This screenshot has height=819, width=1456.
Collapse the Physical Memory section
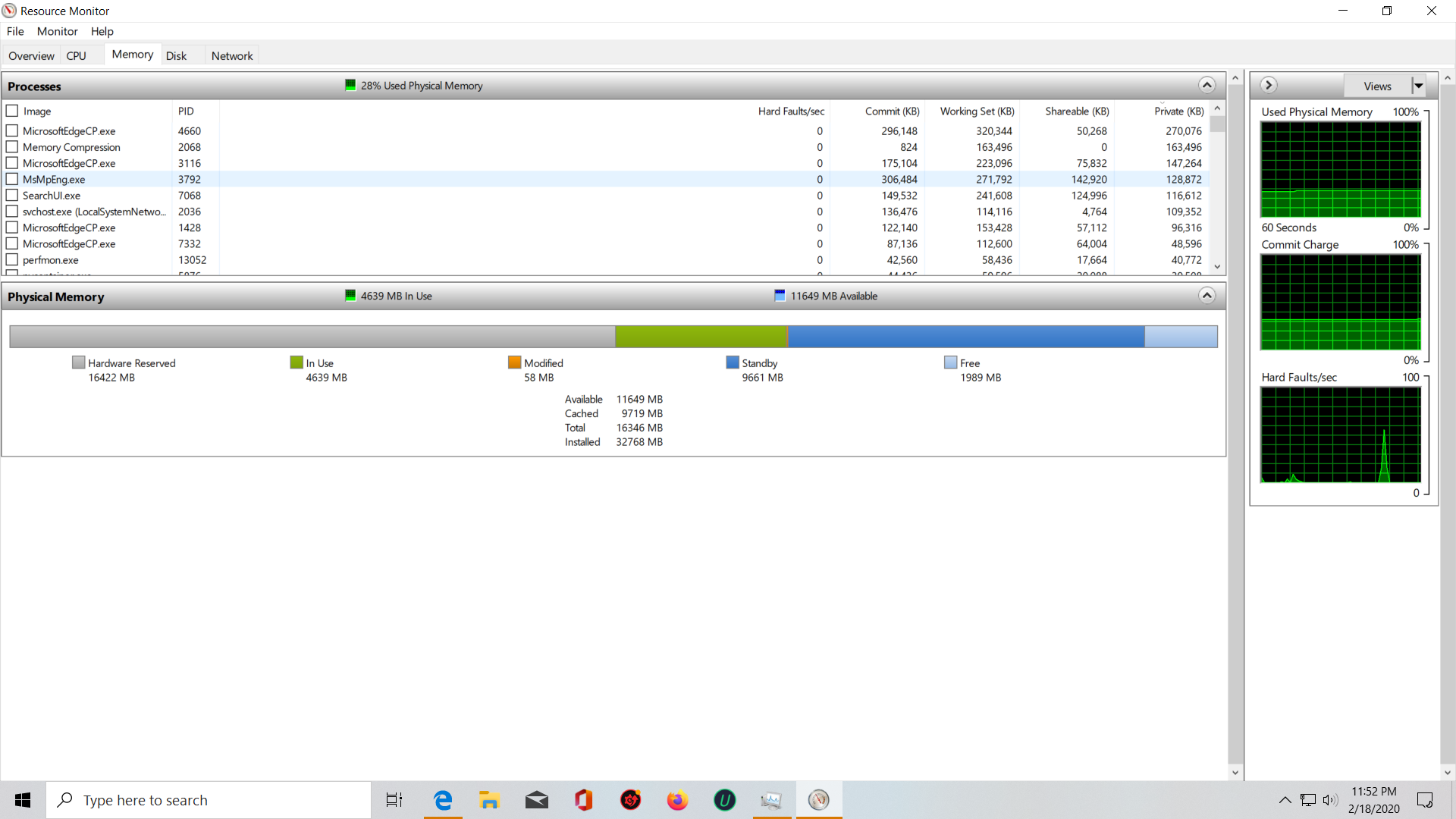(x=1207, y=296)
